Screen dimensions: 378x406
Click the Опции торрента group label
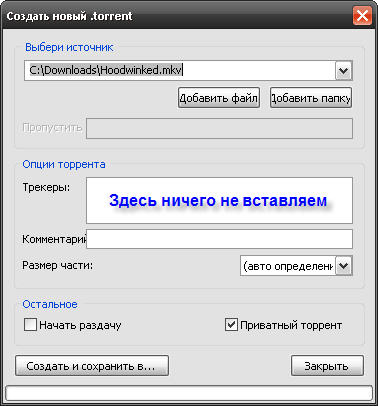click(x=64, y=164)
